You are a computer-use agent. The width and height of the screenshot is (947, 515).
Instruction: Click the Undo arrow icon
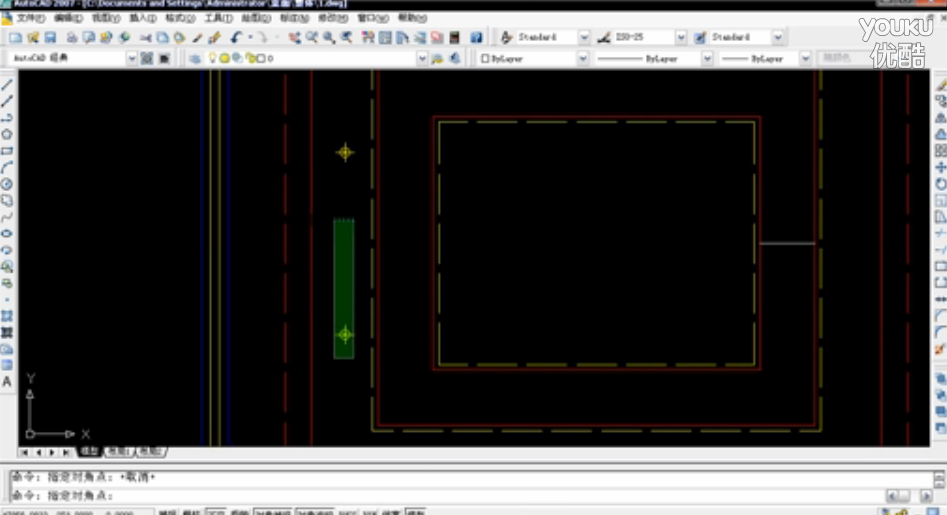[x=236, y=37]
